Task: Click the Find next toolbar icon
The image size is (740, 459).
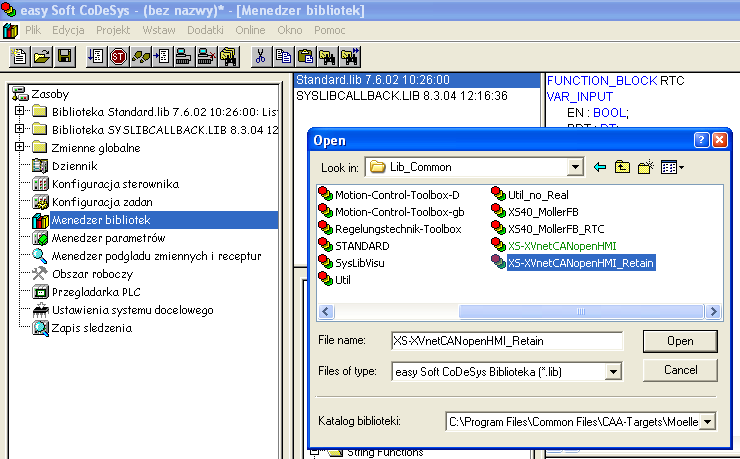Action: coord(350,57)
